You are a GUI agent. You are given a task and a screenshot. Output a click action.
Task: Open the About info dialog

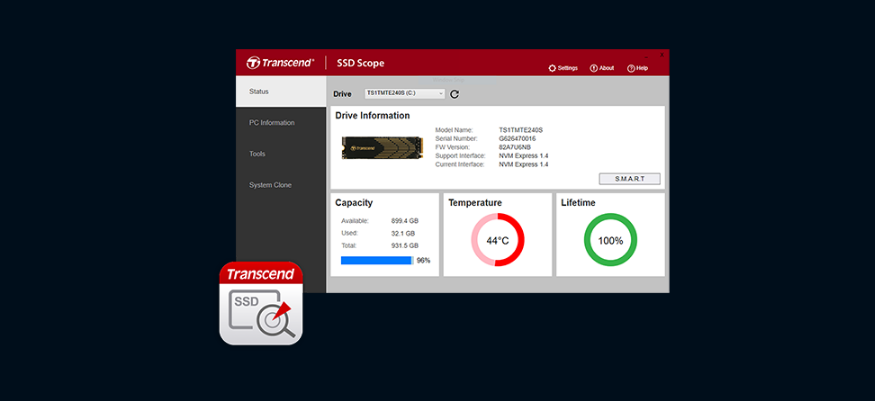point(602,68)
